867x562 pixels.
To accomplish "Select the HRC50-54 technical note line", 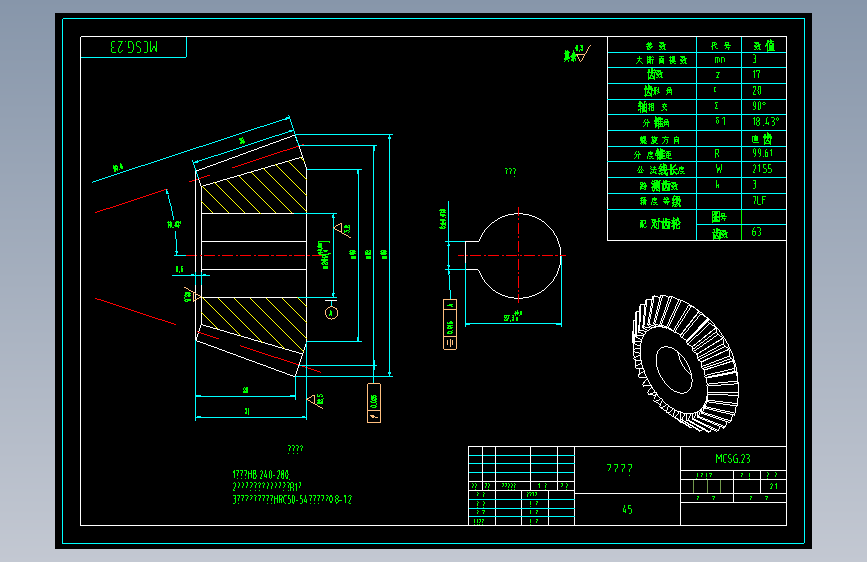I will coord(292,499).
